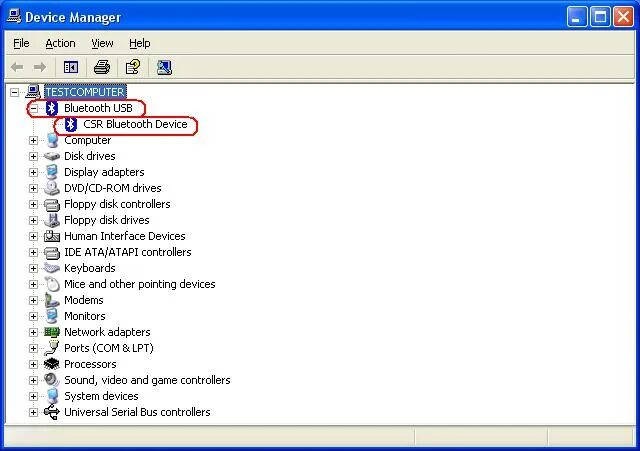Open the Properties toolbar icon

tap(133, 67)
